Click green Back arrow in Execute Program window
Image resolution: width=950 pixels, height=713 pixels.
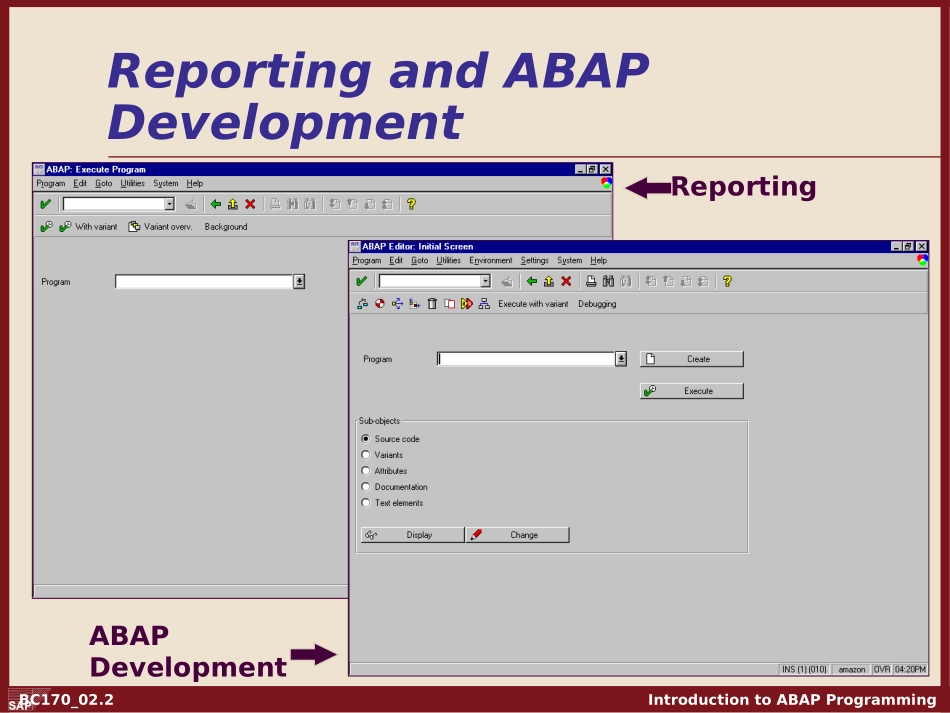[x=215, y=204]
